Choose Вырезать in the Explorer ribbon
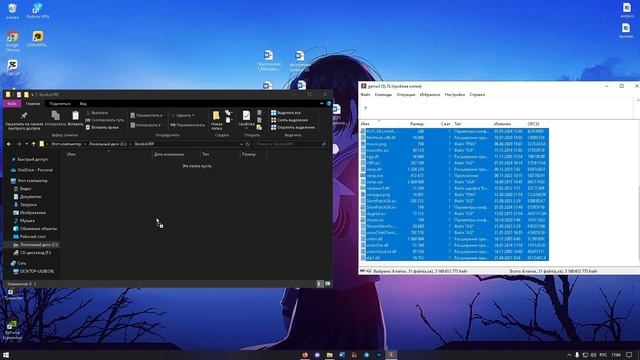The height and width of the screenshot is (360, 640). (97, 113)
